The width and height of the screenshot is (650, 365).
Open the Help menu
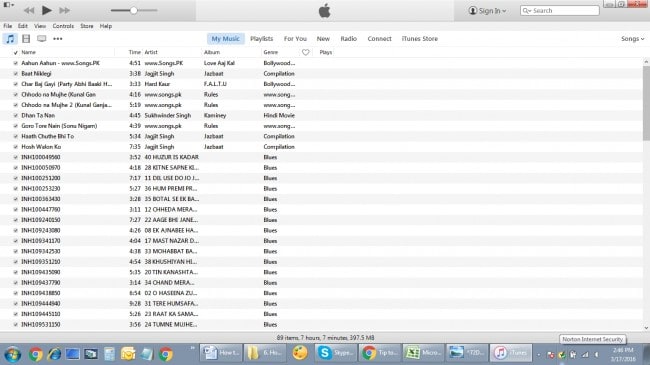point(106,26)
